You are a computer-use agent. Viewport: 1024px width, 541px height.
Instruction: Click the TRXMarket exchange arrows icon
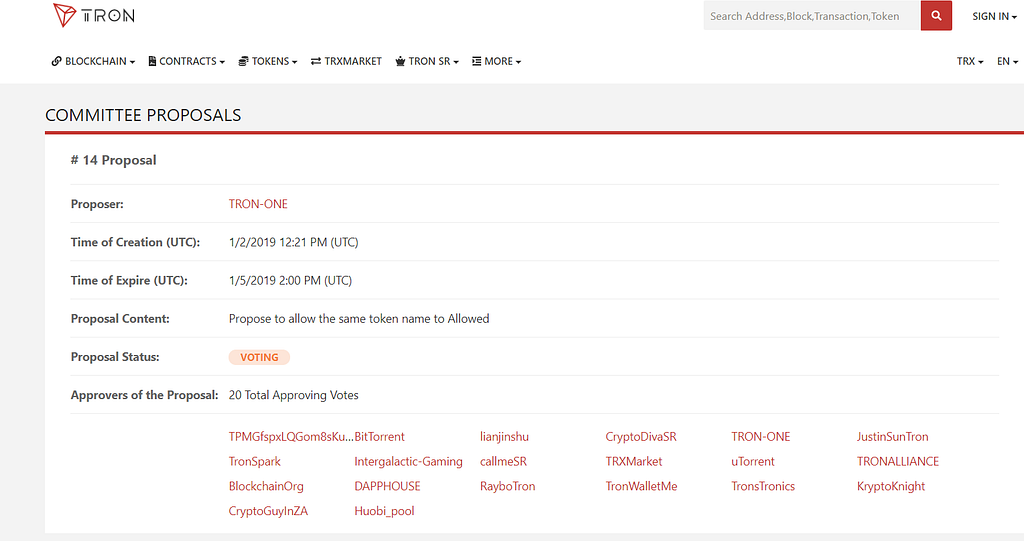[316, 61]
